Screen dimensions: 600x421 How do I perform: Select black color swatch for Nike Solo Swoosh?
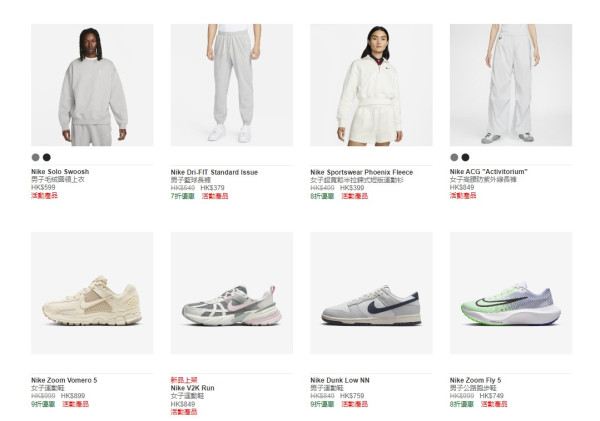point(46,157)
